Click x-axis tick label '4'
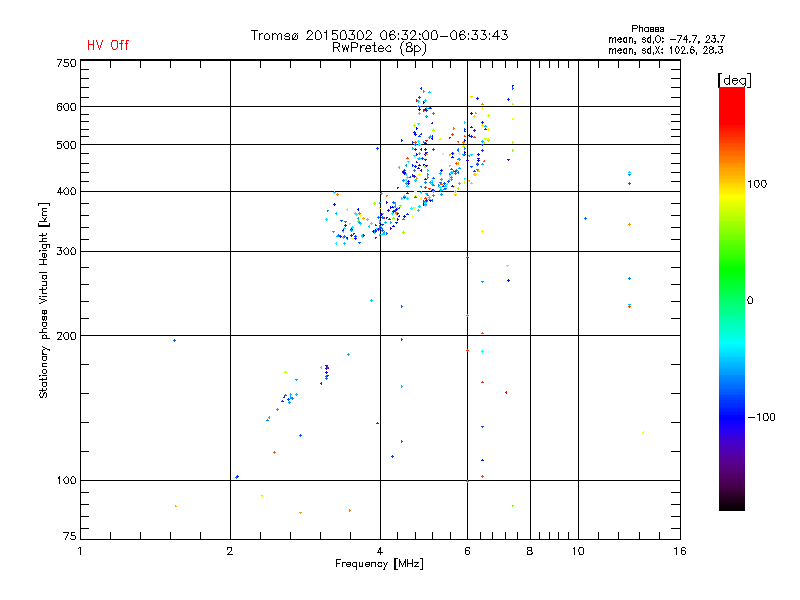Screen dimensions: 800x600 [380, 551]
